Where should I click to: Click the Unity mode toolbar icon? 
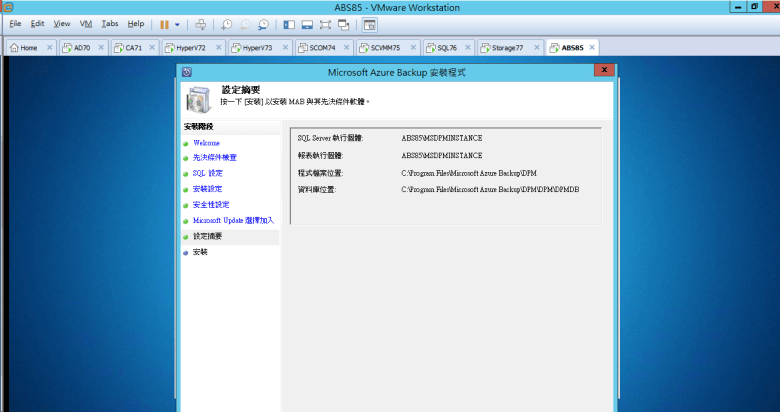[343, 24]
